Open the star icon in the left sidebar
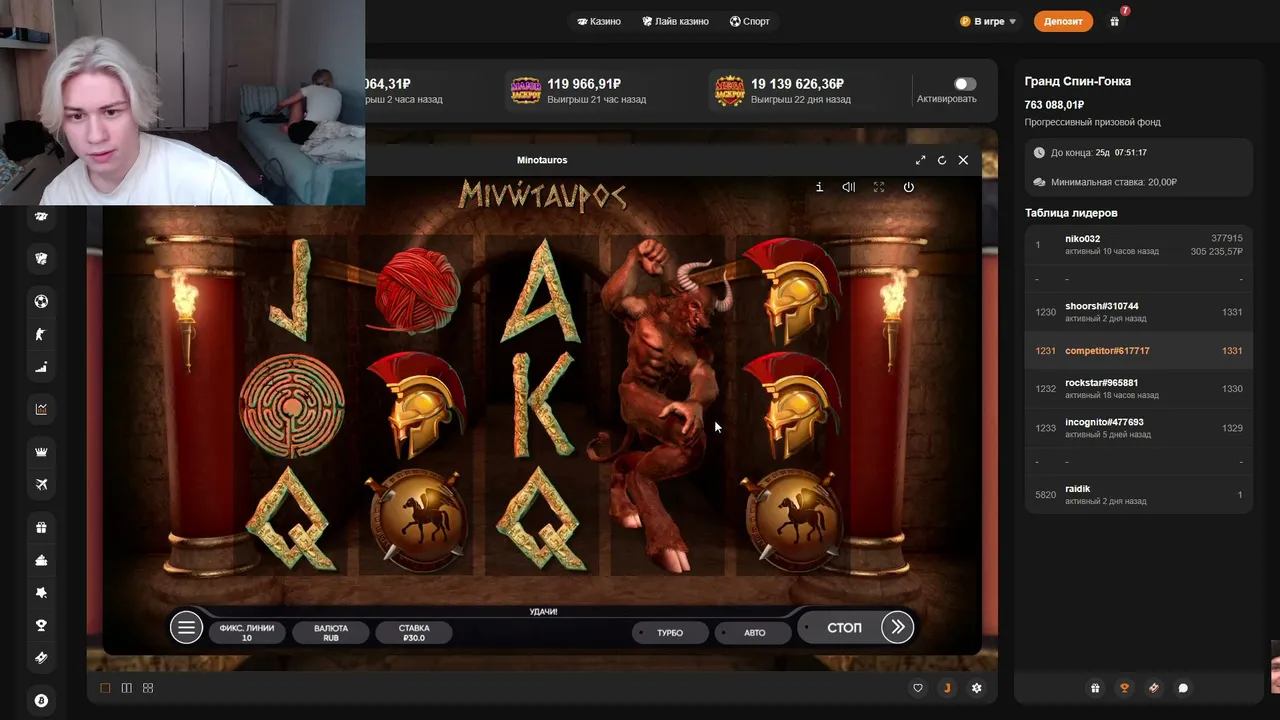 tap(41, 592)
